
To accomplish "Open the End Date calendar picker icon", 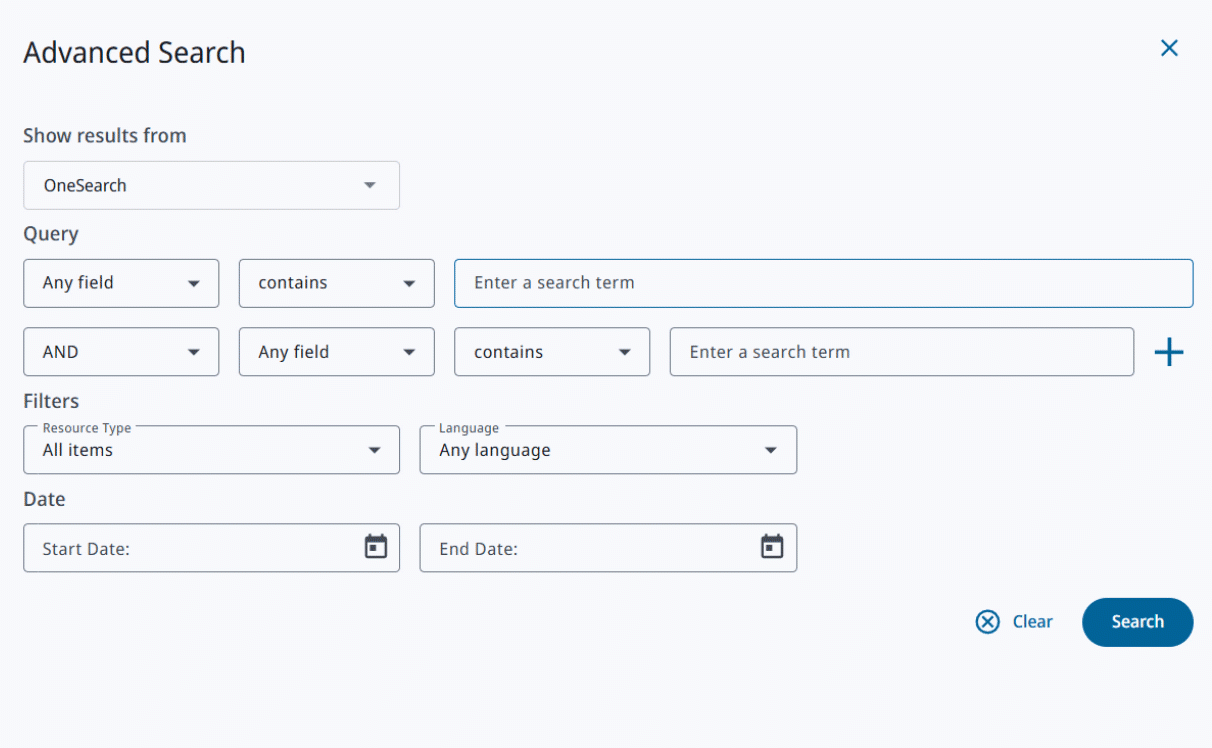I will tap(771, 547).
